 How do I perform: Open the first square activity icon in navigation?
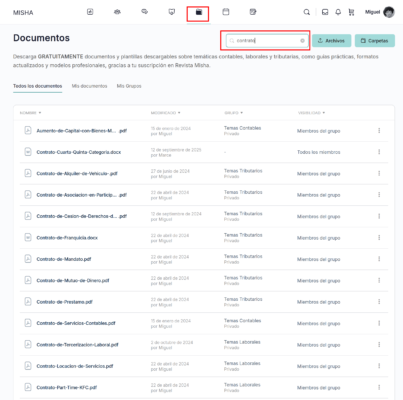90,12
